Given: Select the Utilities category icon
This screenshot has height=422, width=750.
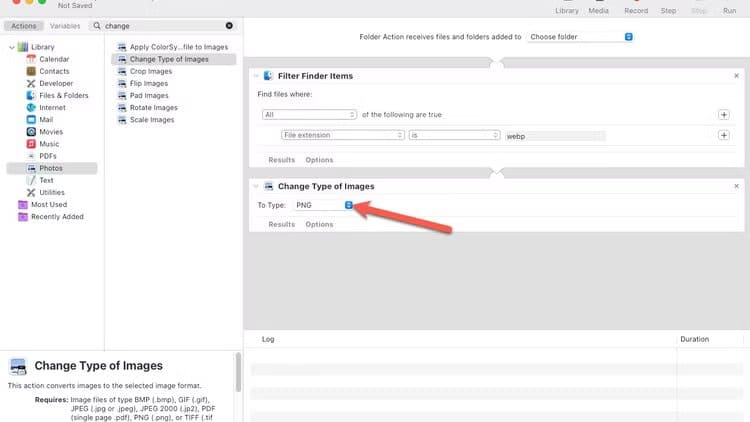Looking at the screenshot, I should tap(31, 192).
